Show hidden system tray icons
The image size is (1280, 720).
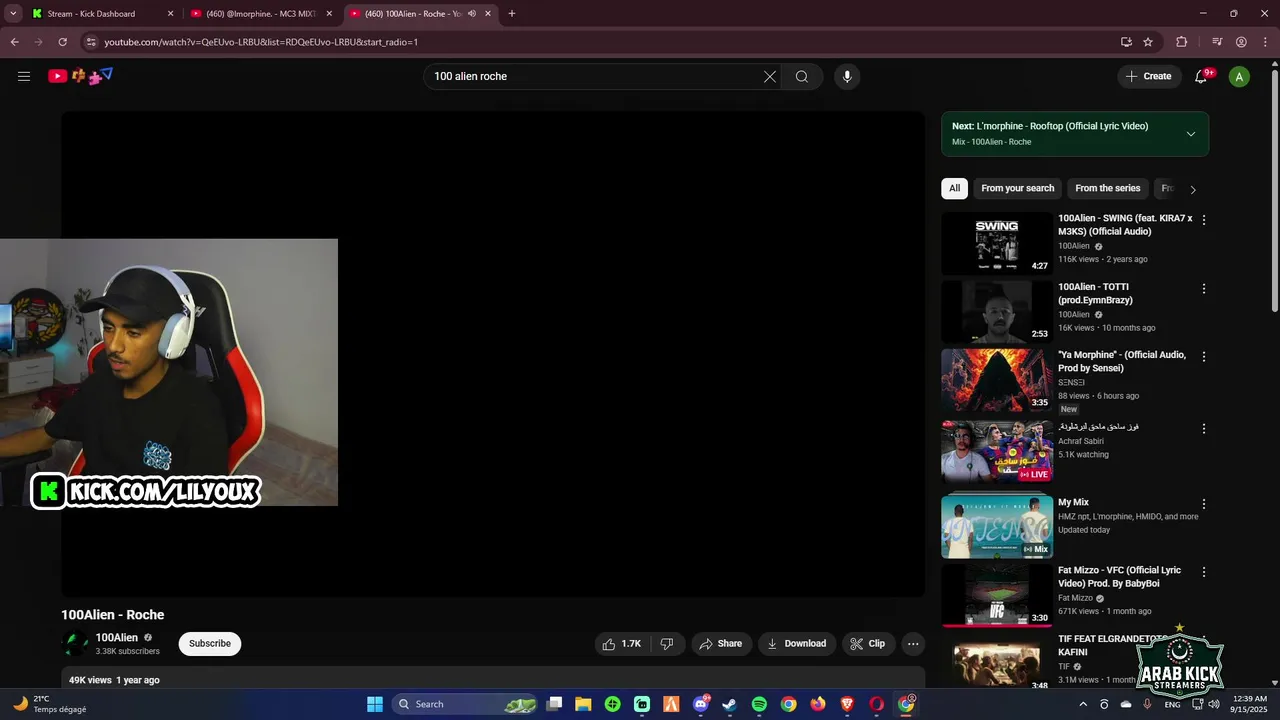1083,704
